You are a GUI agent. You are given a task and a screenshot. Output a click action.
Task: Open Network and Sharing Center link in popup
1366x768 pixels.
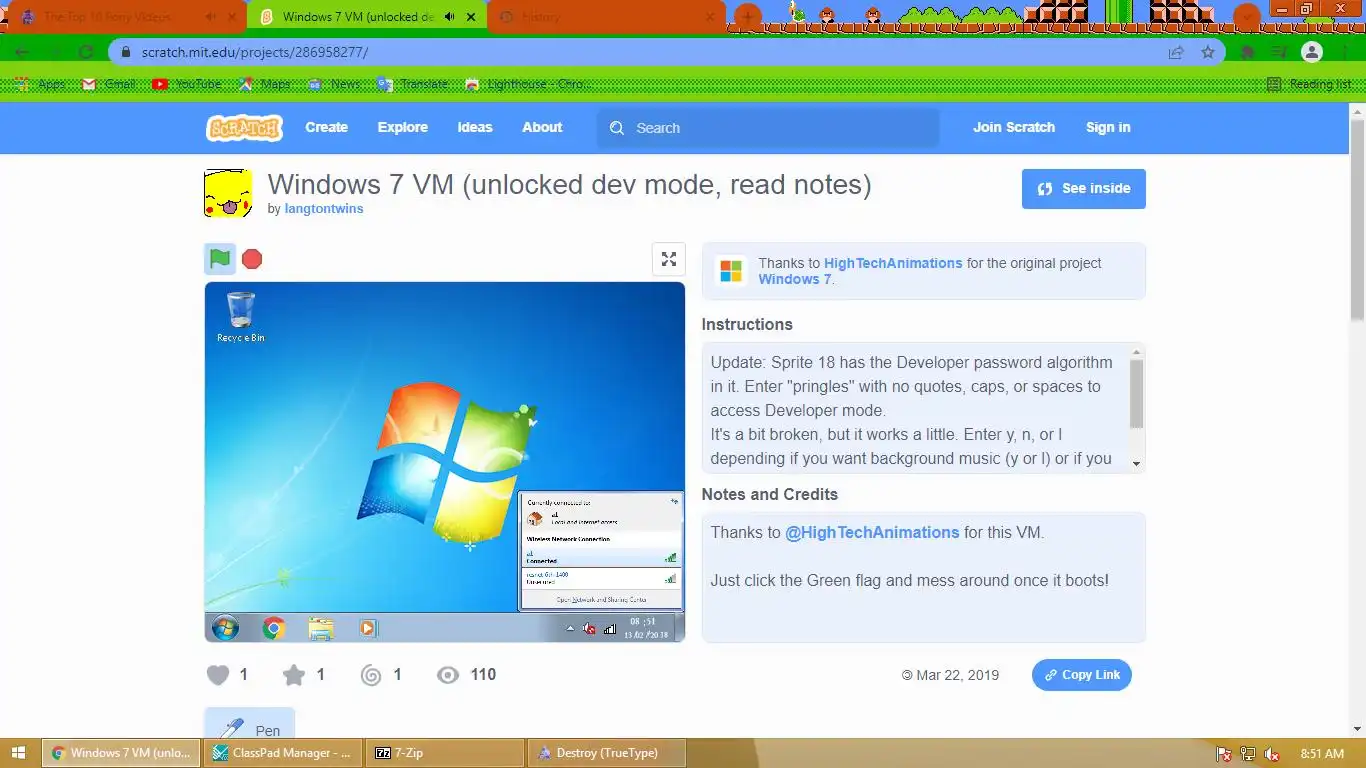point(601,600)
